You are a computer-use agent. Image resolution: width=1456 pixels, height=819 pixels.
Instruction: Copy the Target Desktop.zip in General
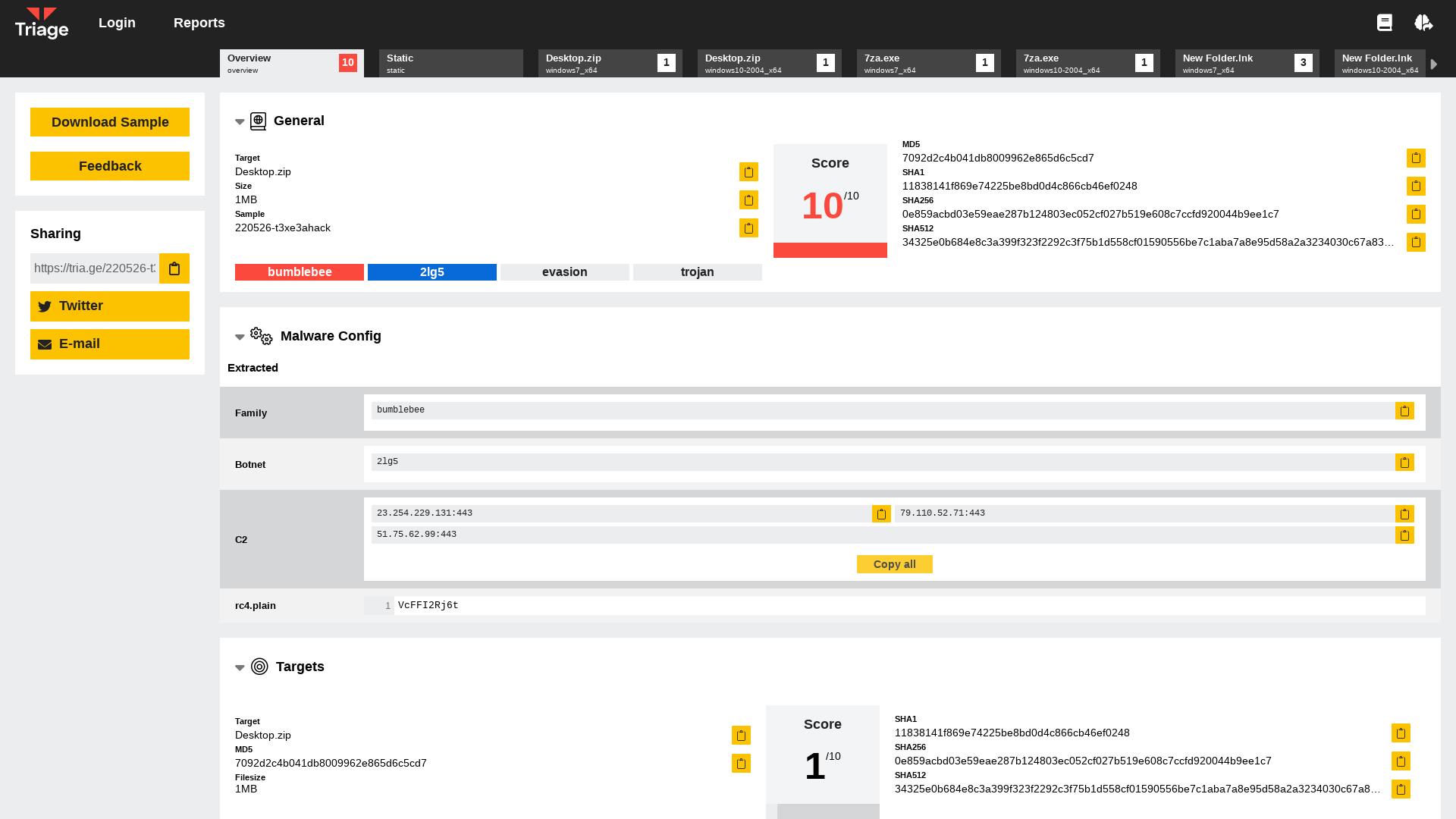[x=748, y=172]
